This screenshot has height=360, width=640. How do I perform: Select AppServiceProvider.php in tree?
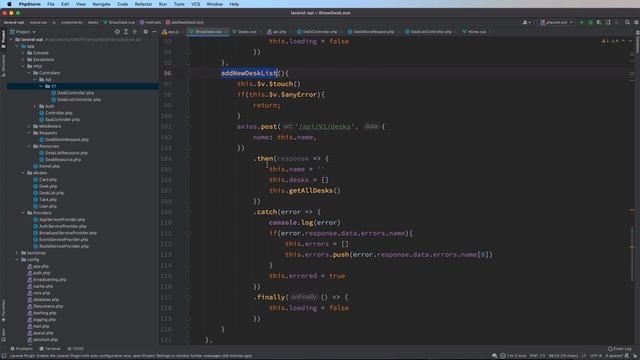(62, 220)
